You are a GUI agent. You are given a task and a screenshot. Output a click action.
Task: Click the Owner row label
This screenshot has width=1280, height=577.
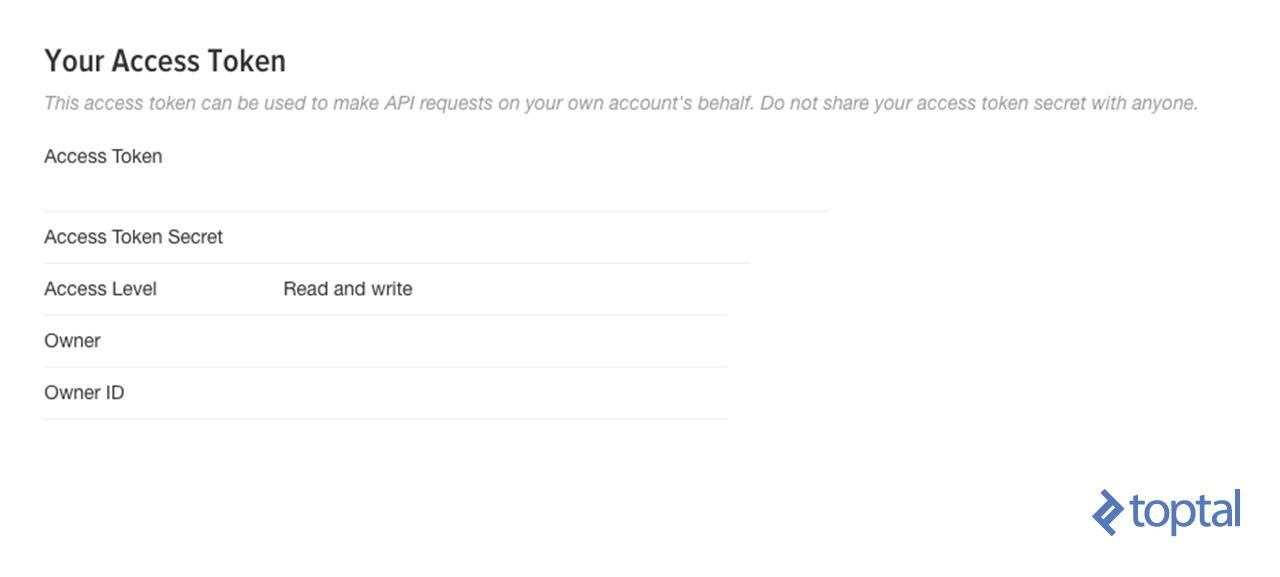[x=72, y=341]
